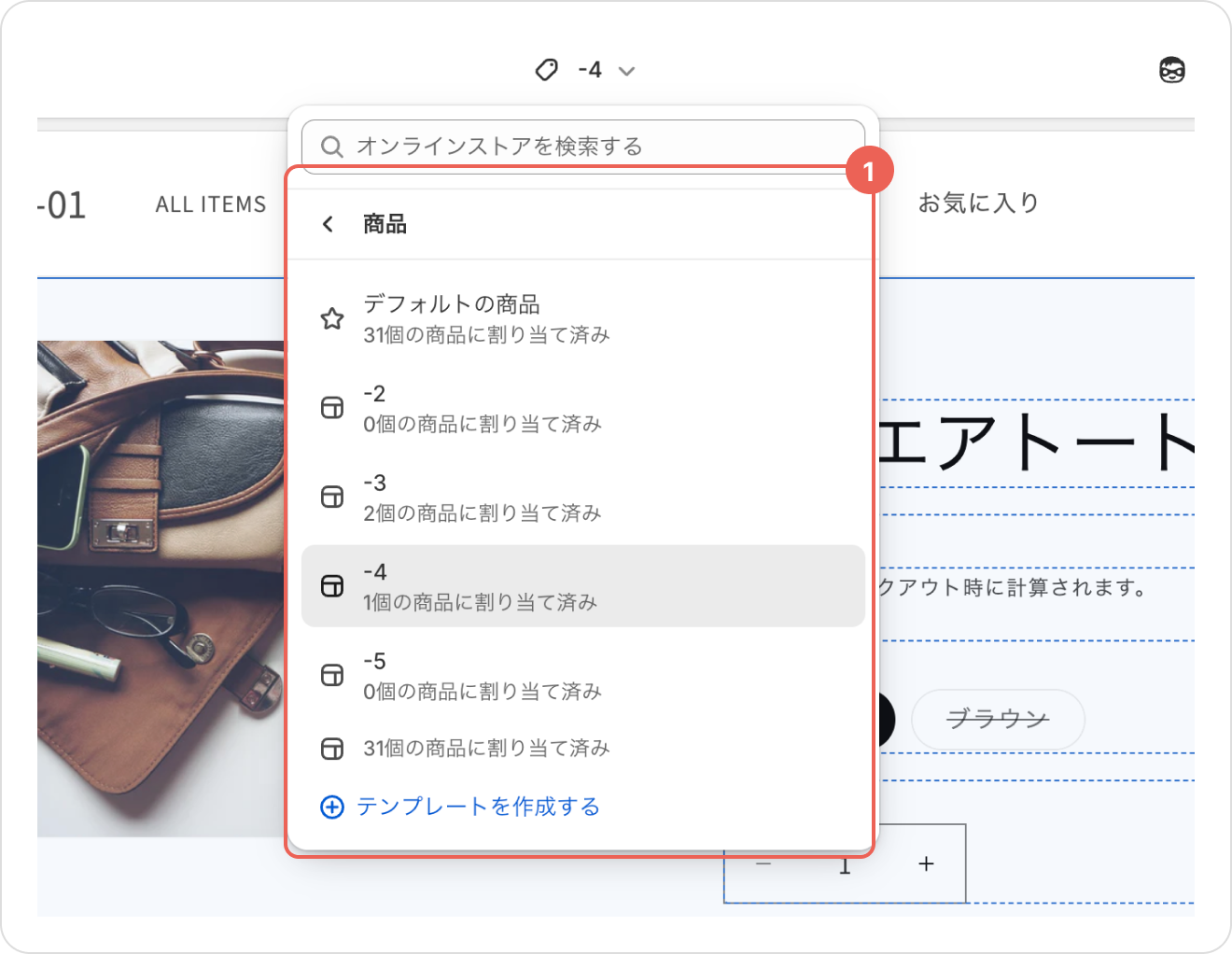This screenshot has width=1232, height=954.
Task: Click テンプレートを作成する link
Action: tap(478, 807)
